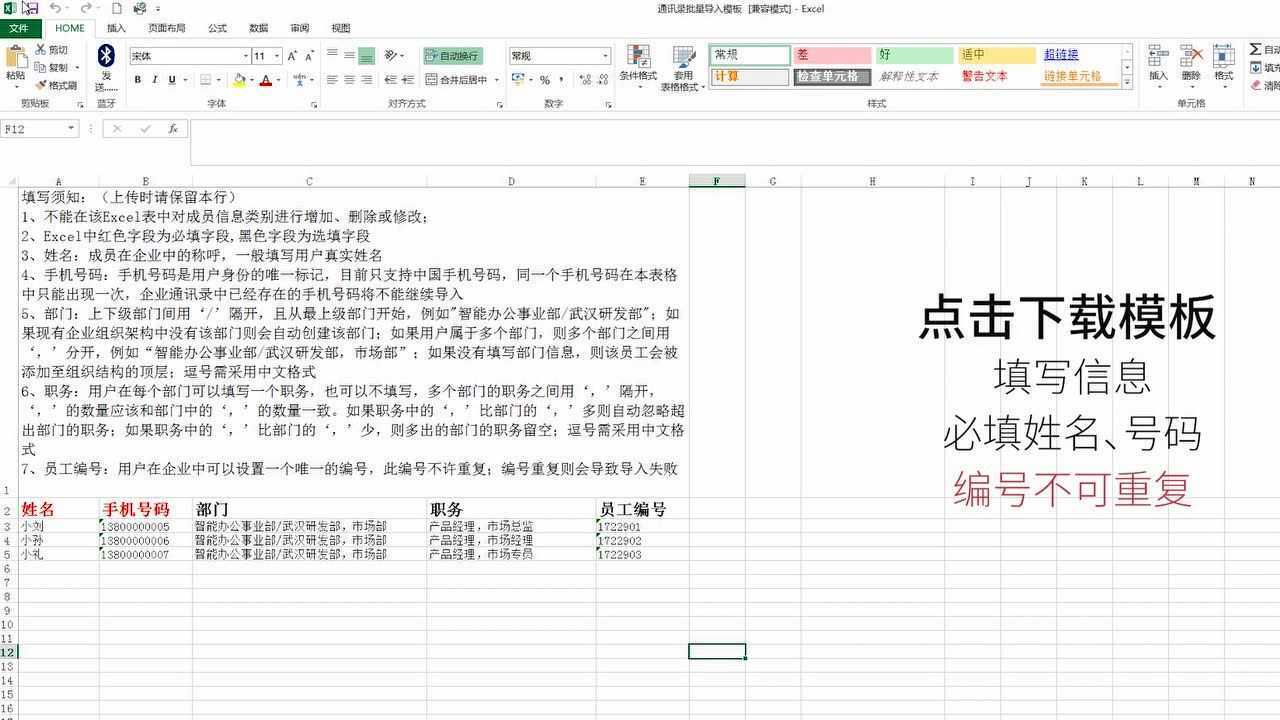The height and width of the screenshot is (720, 1280).
Task: Toggle underline formatting
Action: click(170, 79)
